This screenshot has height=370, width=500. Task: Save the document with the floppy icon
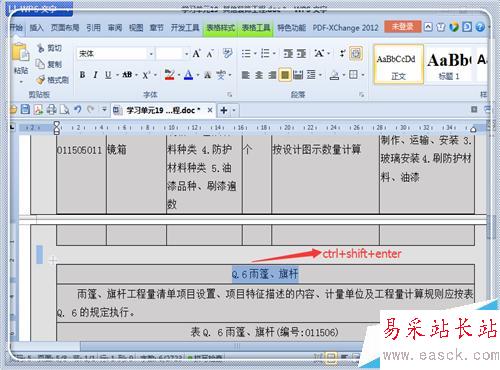point(25,109)
